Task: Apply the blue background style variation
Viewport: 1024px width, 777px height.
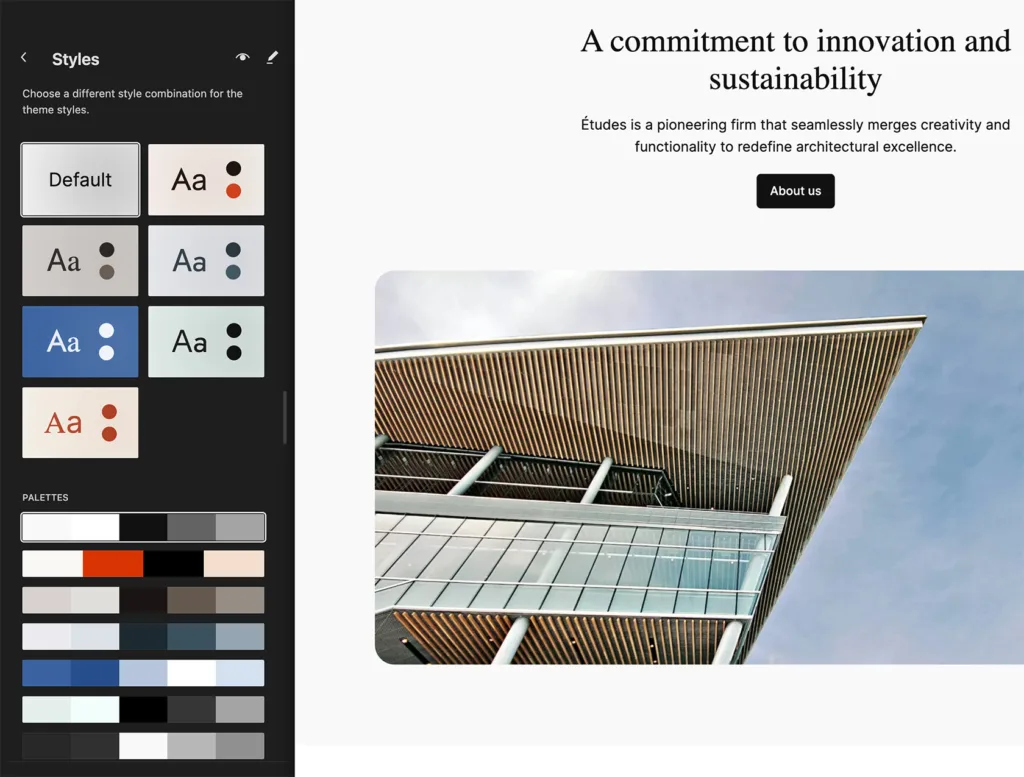Action: pos(80,342)
